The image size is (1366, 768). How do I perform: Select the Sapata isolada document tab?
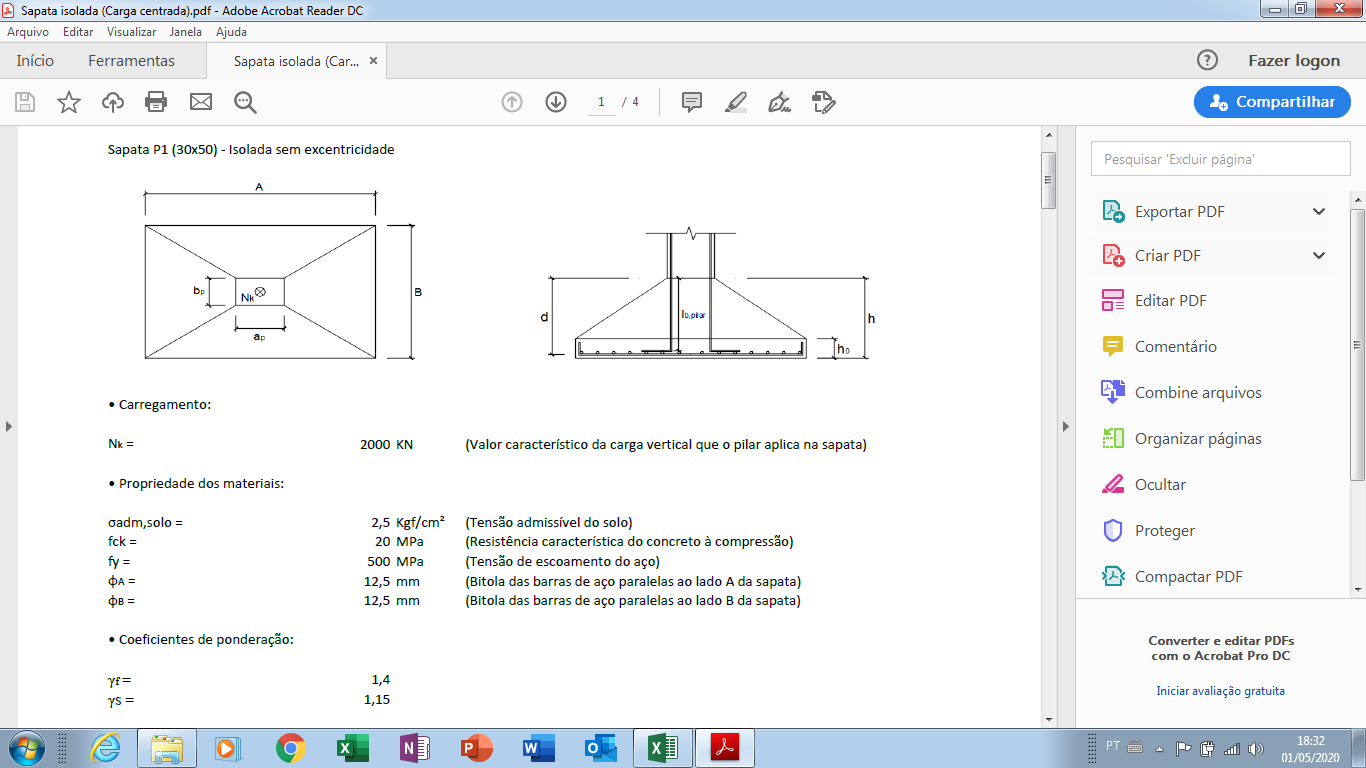[296, 61]
